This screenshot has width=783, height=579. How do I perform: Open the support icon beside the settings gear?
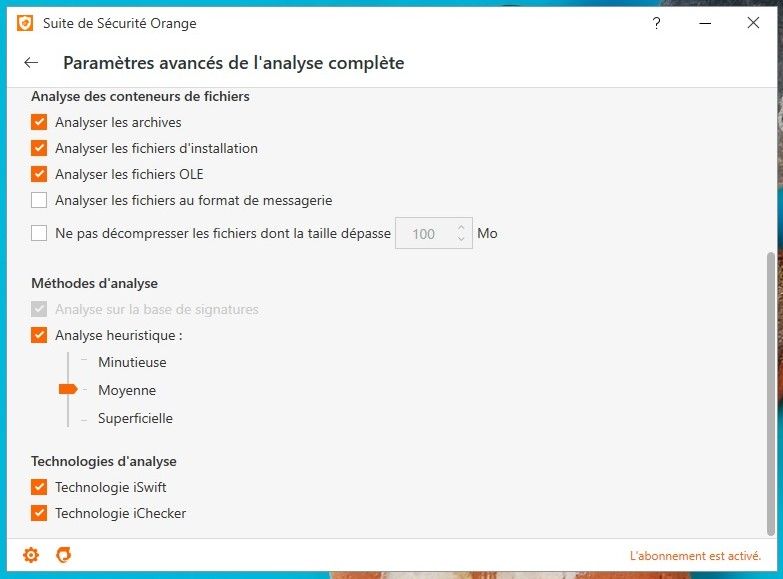point(63,555)
